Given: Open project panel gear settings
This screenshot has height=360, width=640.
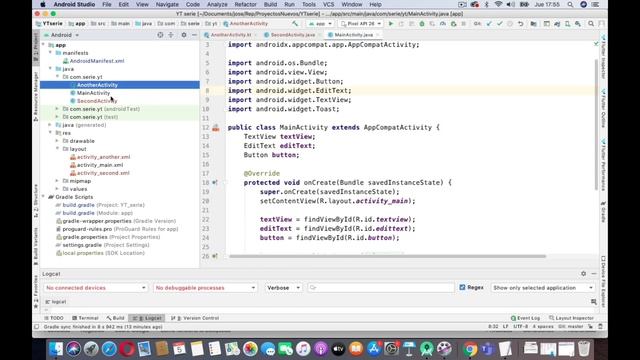Looking at the screenshot, I should pos(184,35).
